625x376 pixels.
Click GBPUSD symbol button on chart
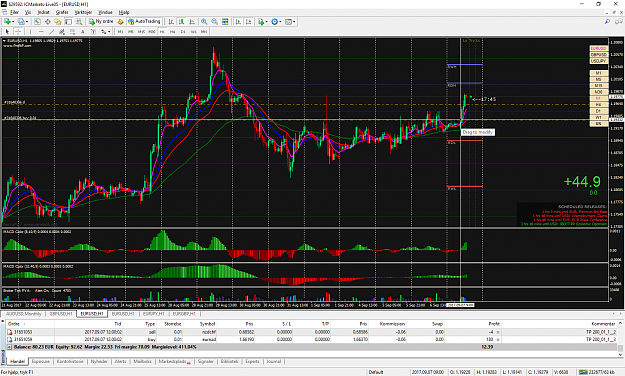(599, 55)
